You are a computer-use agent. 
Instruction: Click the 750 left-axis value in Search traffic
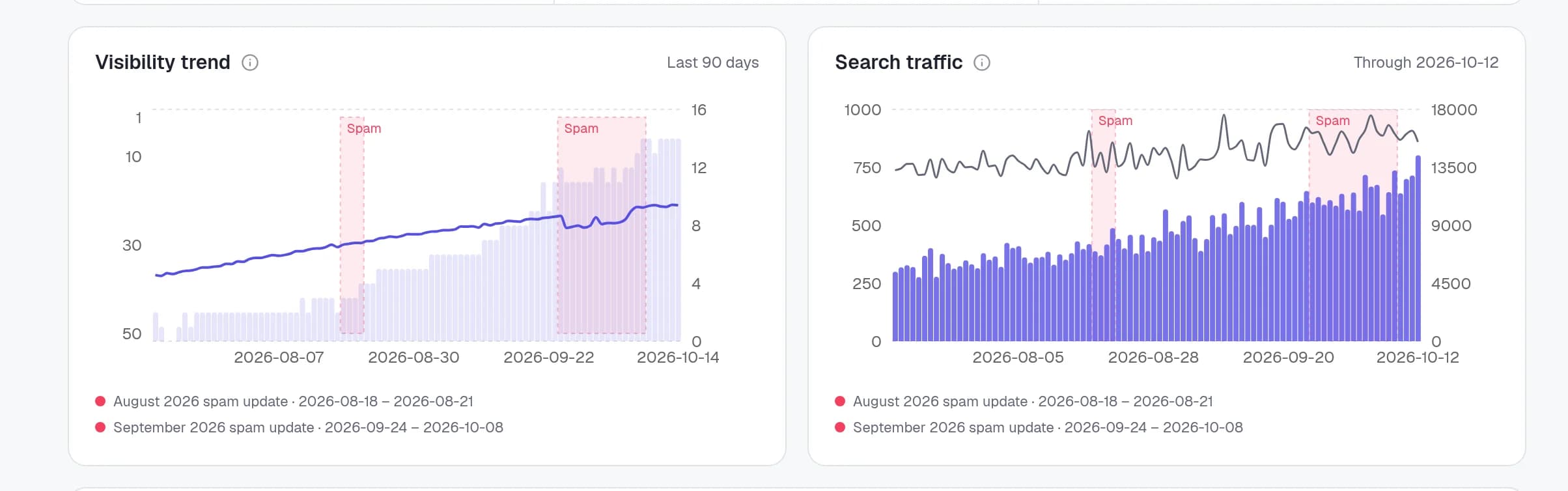(x=867, y=168)
